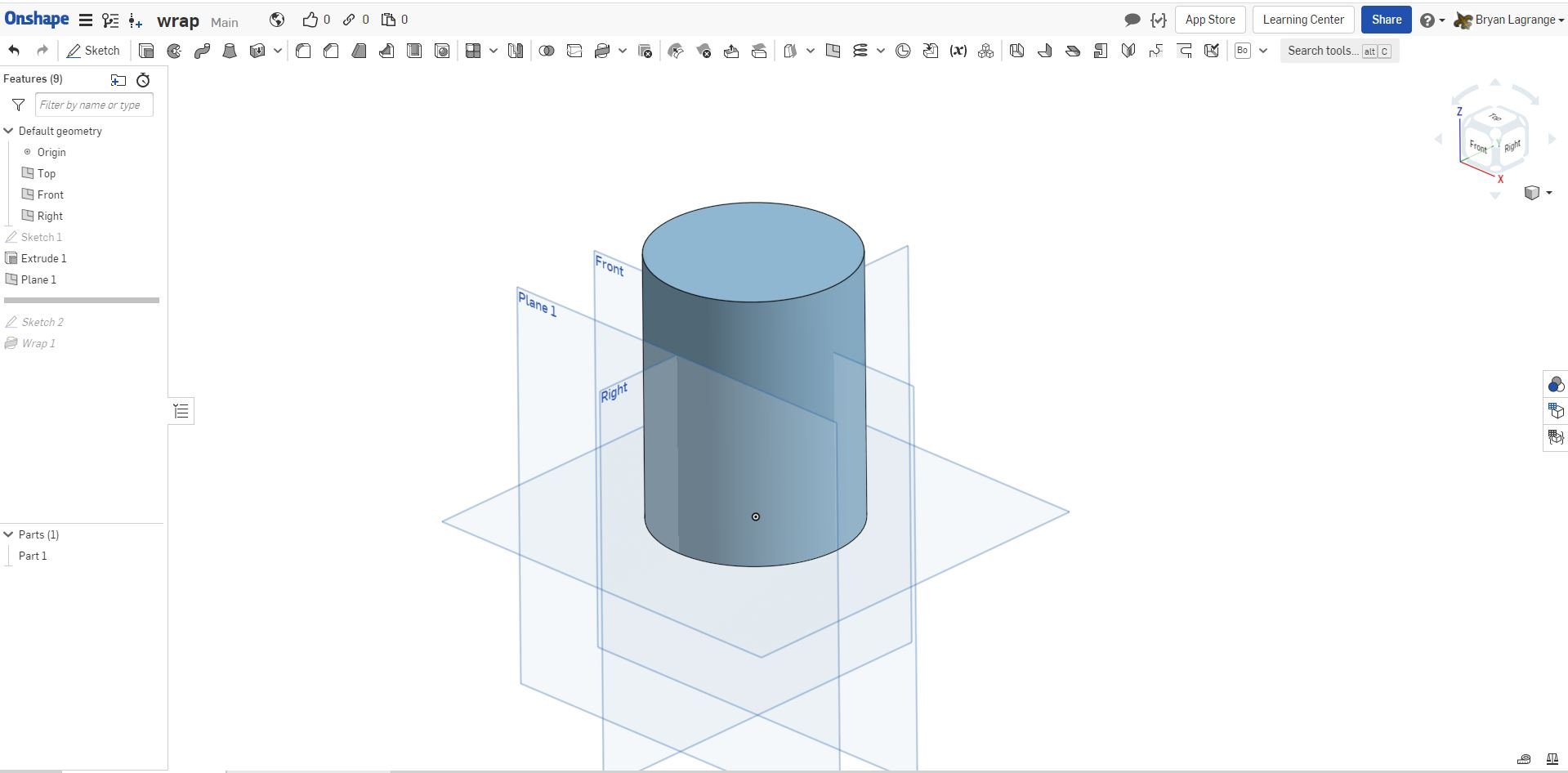Select the Sheet metal model tool icon

[1017, 51]
